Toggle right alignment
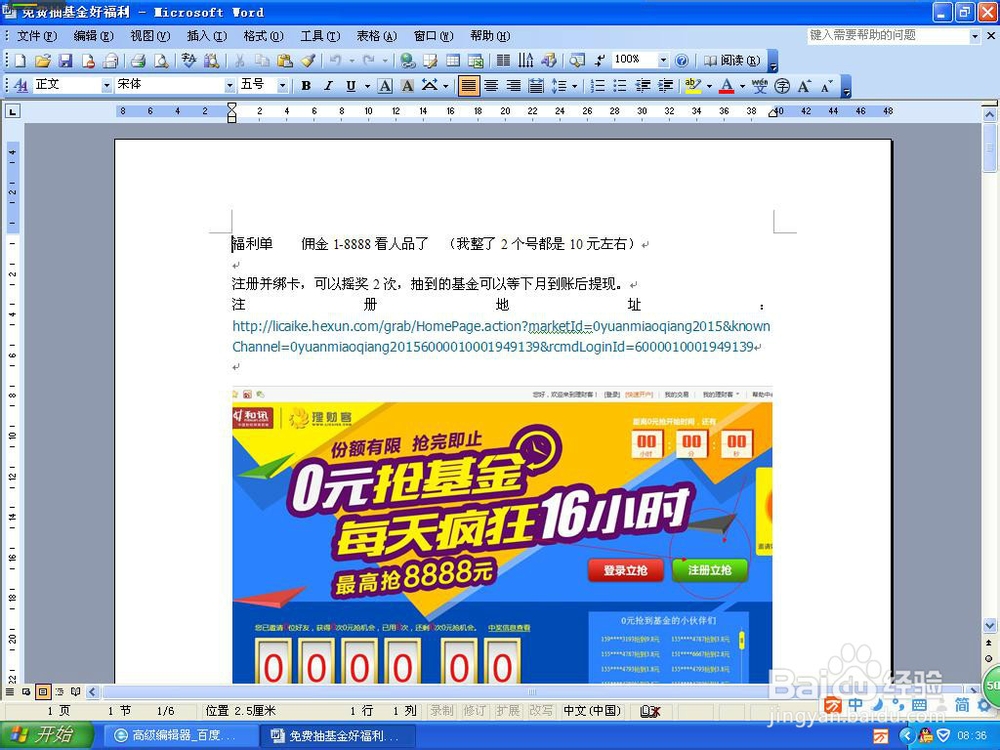This screenshot has width=1000, height=750. pos(513,85)
